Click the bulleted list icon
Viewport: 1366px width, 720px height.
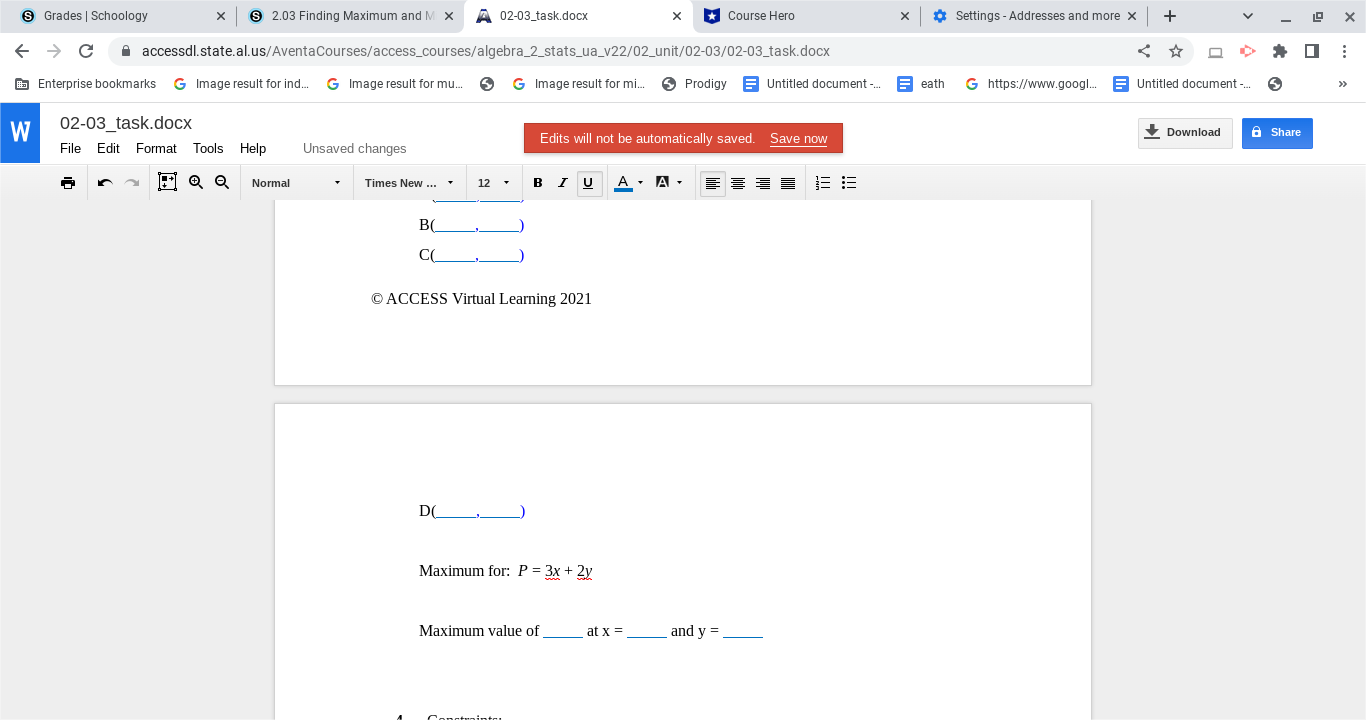click(x=849, y=182)
